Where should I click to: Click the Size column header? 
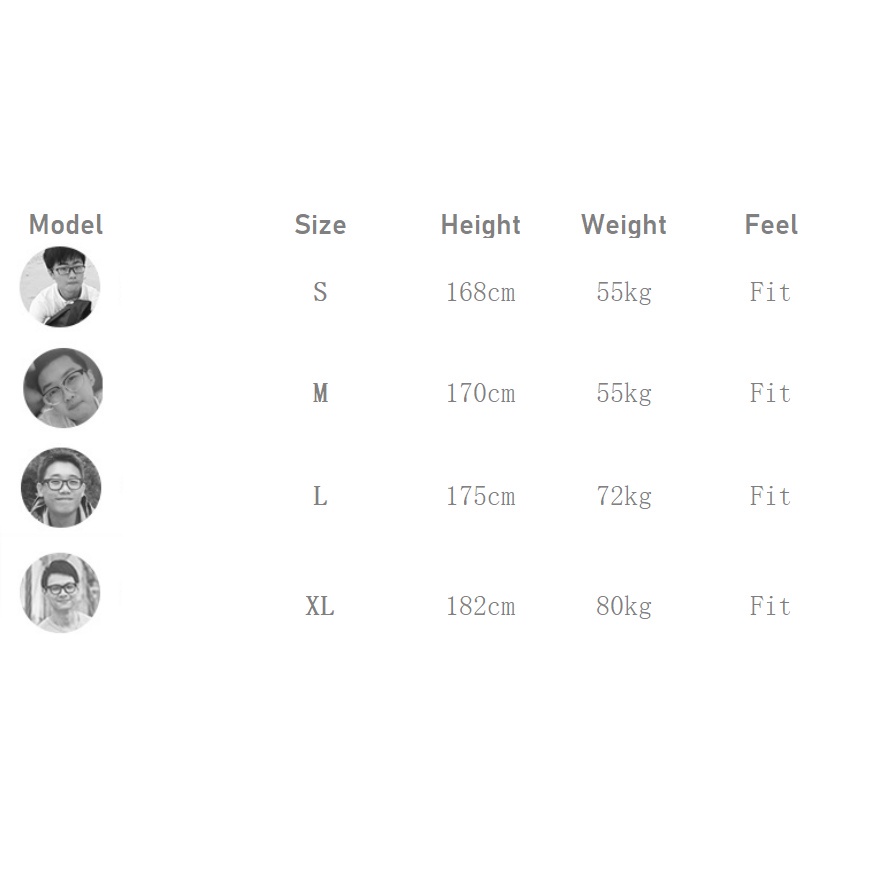320,225
